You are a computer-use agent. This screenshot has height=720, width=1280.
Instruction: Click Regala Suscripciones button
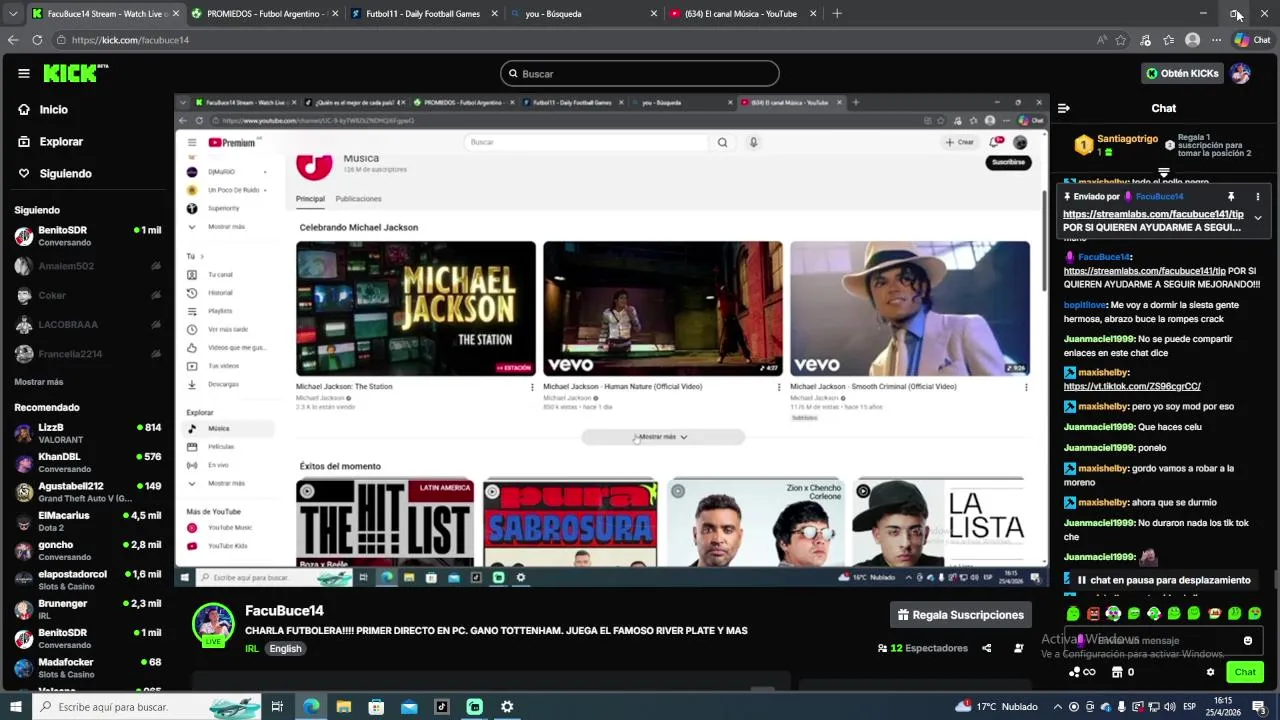pos(960,615)
